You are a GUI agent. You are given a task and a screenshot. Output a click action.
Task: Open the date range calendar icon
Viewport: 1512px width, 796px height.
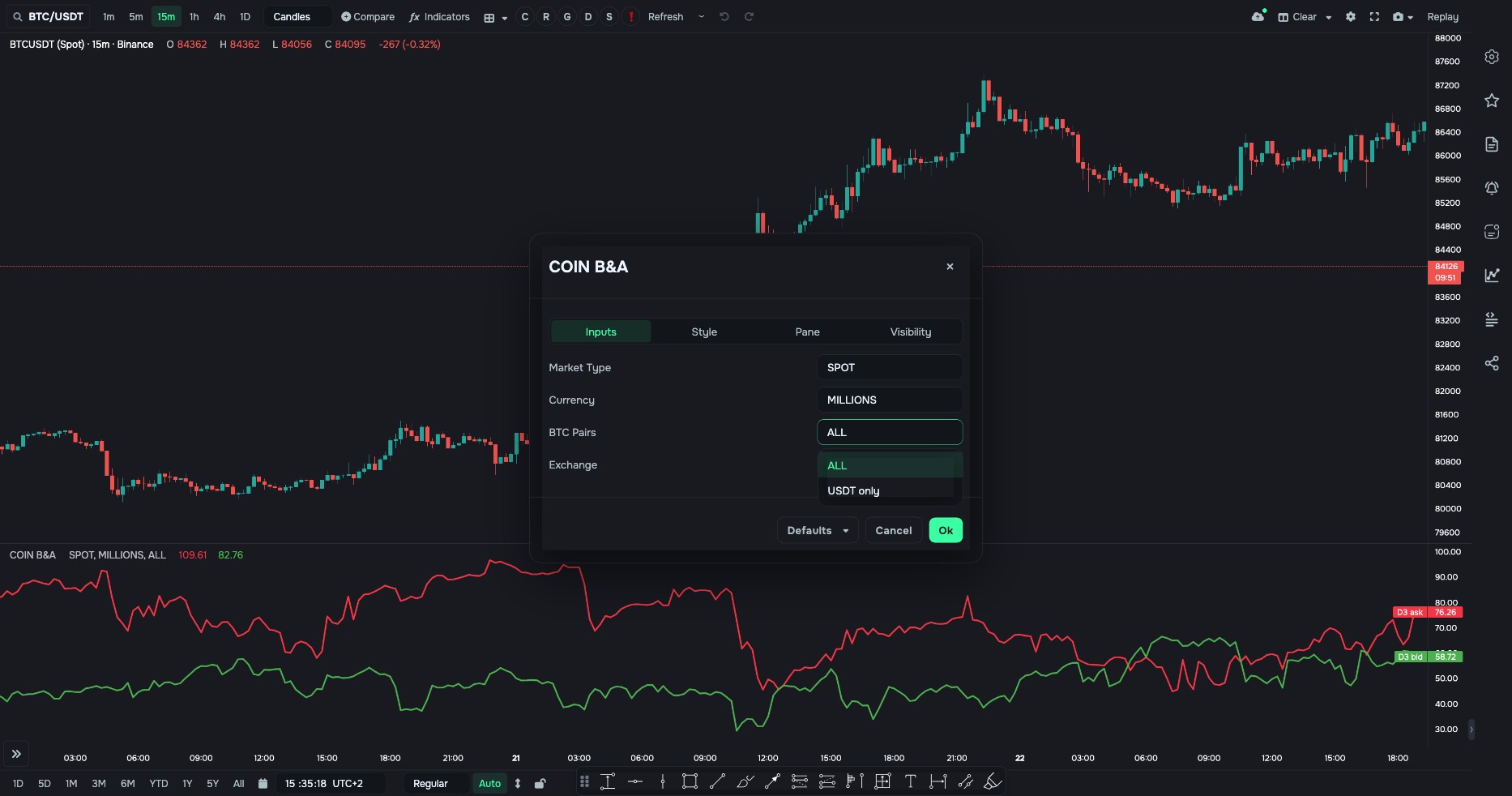(x=263, y=783)
